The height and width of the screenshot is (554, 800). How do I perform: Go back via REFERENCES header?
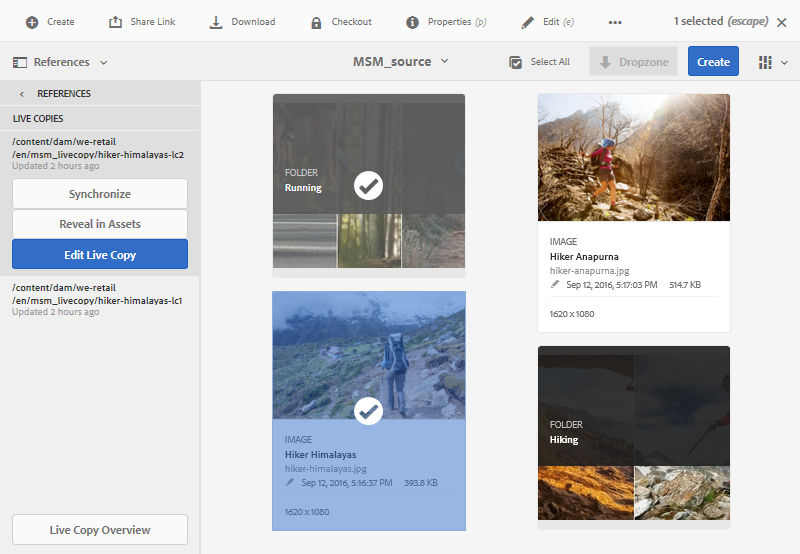(22, 94)
